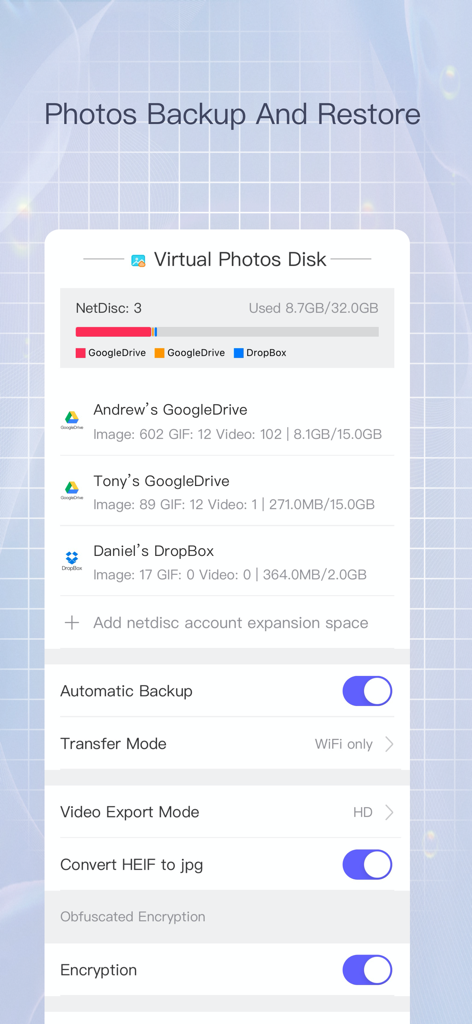
Task: Open the Transfer Mode setting row
Action: click(x=227, y=744)
